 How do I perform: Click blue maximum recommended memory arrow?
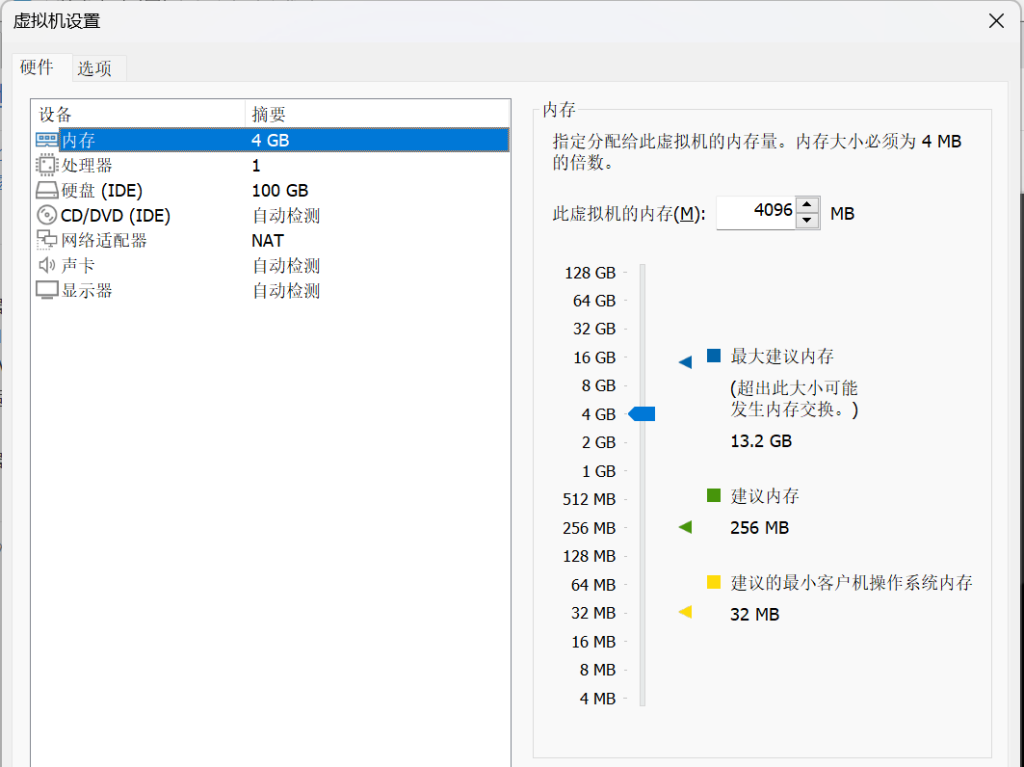click(x=685, y=362)
